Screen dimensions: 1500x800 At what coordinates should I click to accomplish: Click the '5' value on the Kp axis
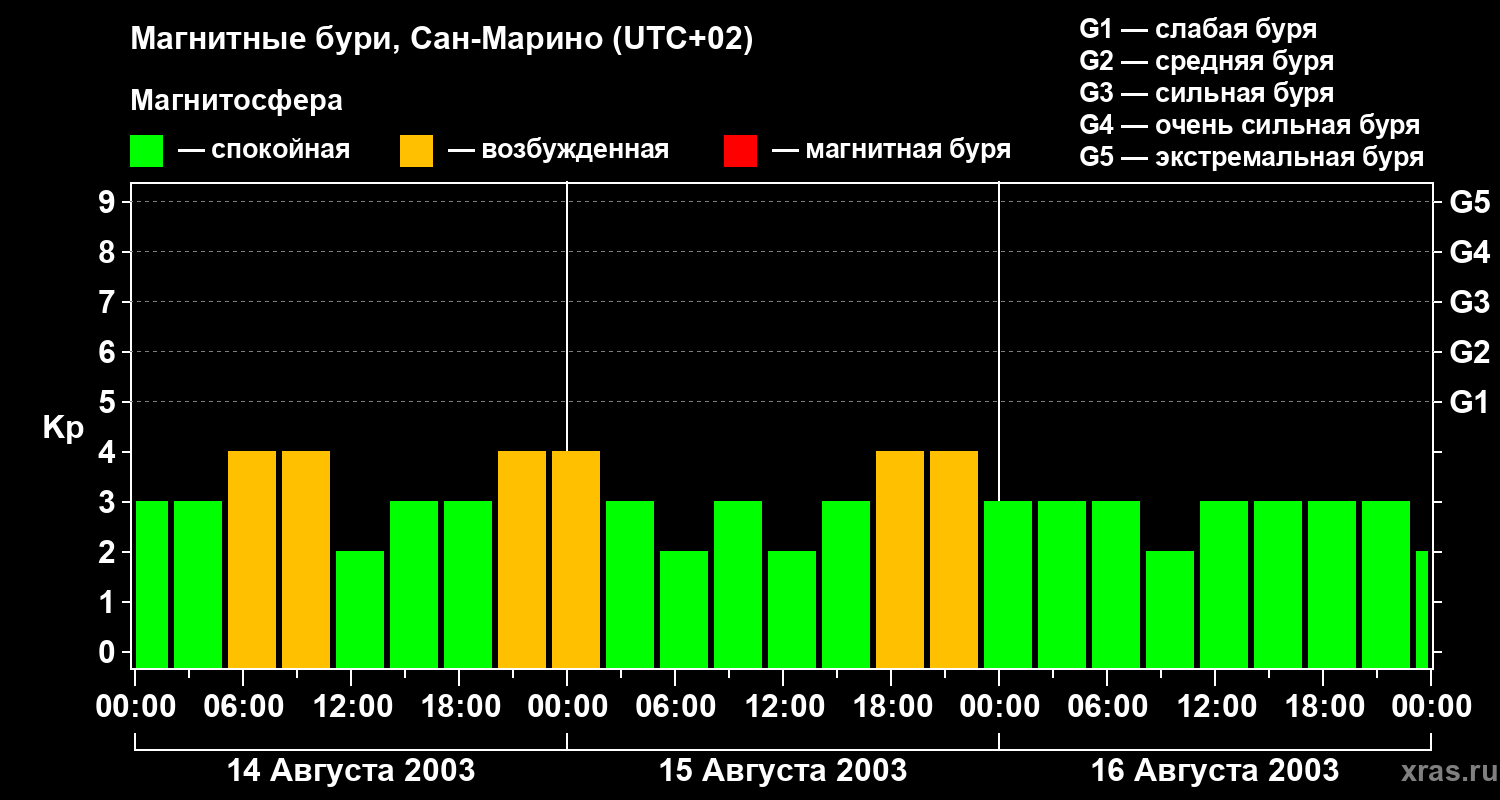click(x=109, y=402)
